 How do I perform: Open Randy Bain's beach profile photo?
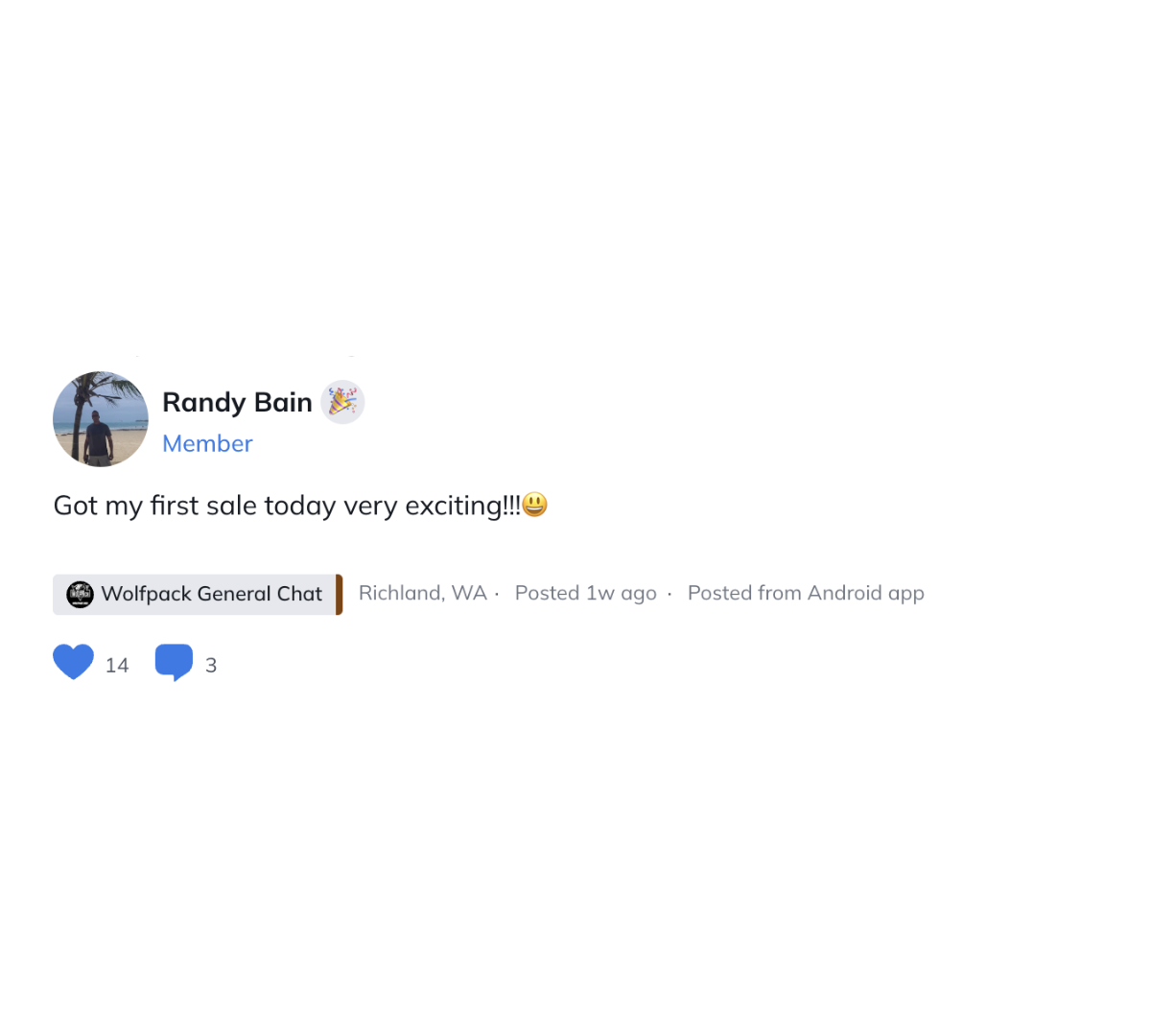pos(101,419)
